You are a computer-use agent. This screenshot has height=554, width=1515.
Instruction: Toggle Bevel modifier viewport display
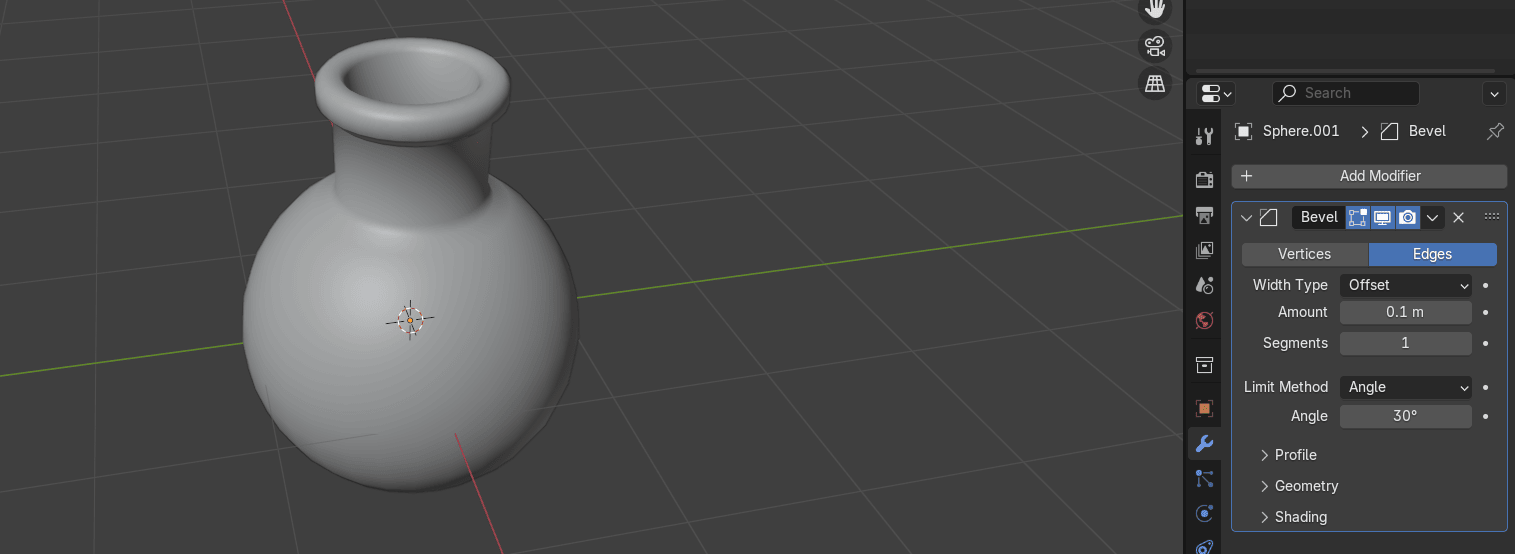1382,217
